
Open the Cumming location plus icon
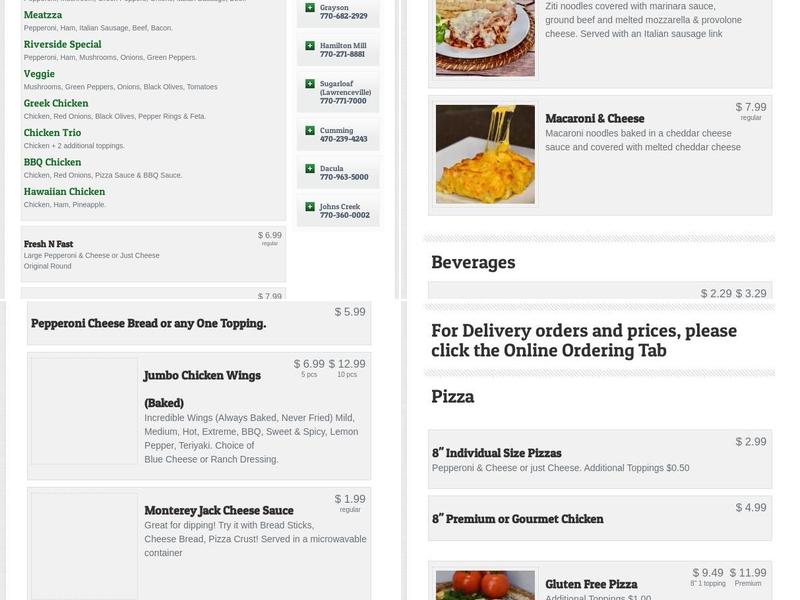click(x=310, y=131)
